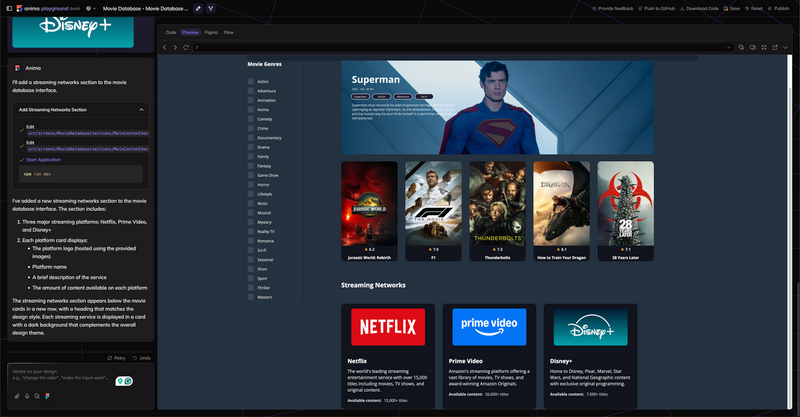Select the Preview tab
The image size is (800, 417).
pos(190,32)
